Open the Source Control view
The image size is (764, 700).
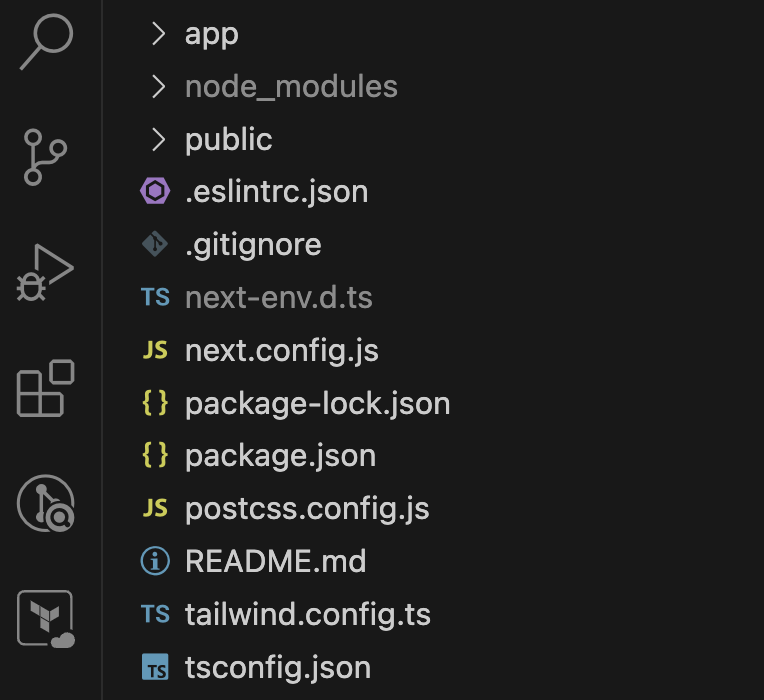click(45, 157)
